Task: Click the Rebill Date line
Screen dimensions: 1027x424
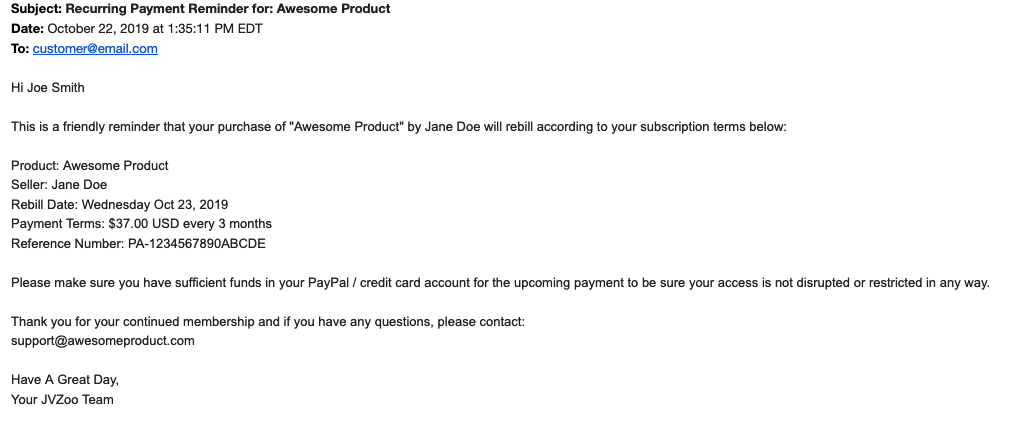Action: pyautogui.click(x=120, y=204)
